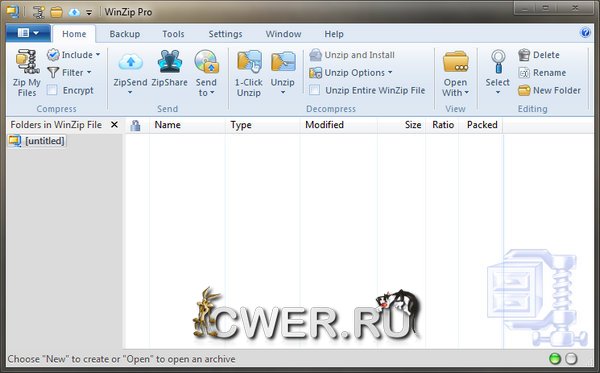The image size is (600, 373).
Task: Click the Rename icon
Action: click(524, 73)
